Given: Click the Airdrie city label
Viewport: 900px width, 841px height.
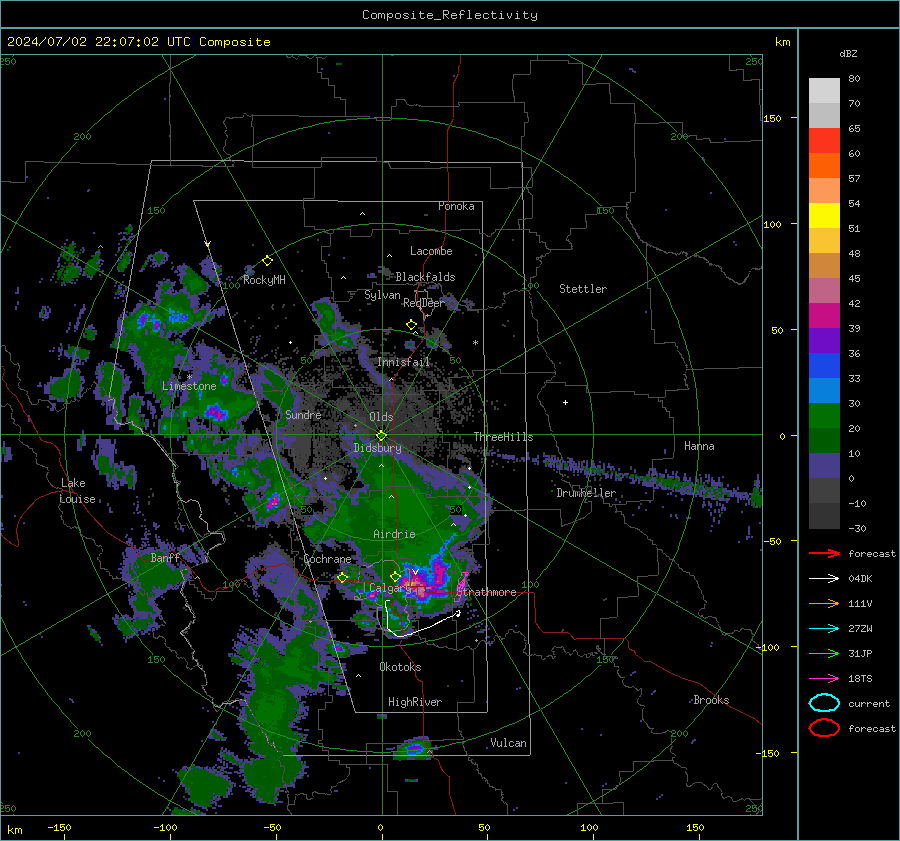Looking at the screenshot, I should click(x=394, y=534).
